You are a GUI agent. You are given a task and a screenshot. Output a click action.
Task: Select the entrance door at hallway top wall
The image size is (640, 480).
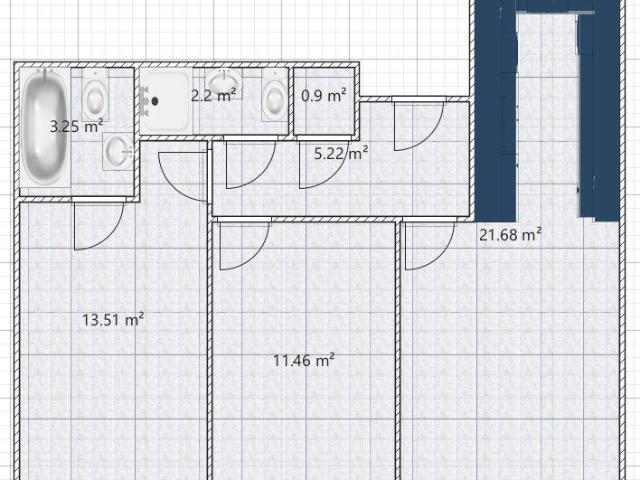(419, 124)
